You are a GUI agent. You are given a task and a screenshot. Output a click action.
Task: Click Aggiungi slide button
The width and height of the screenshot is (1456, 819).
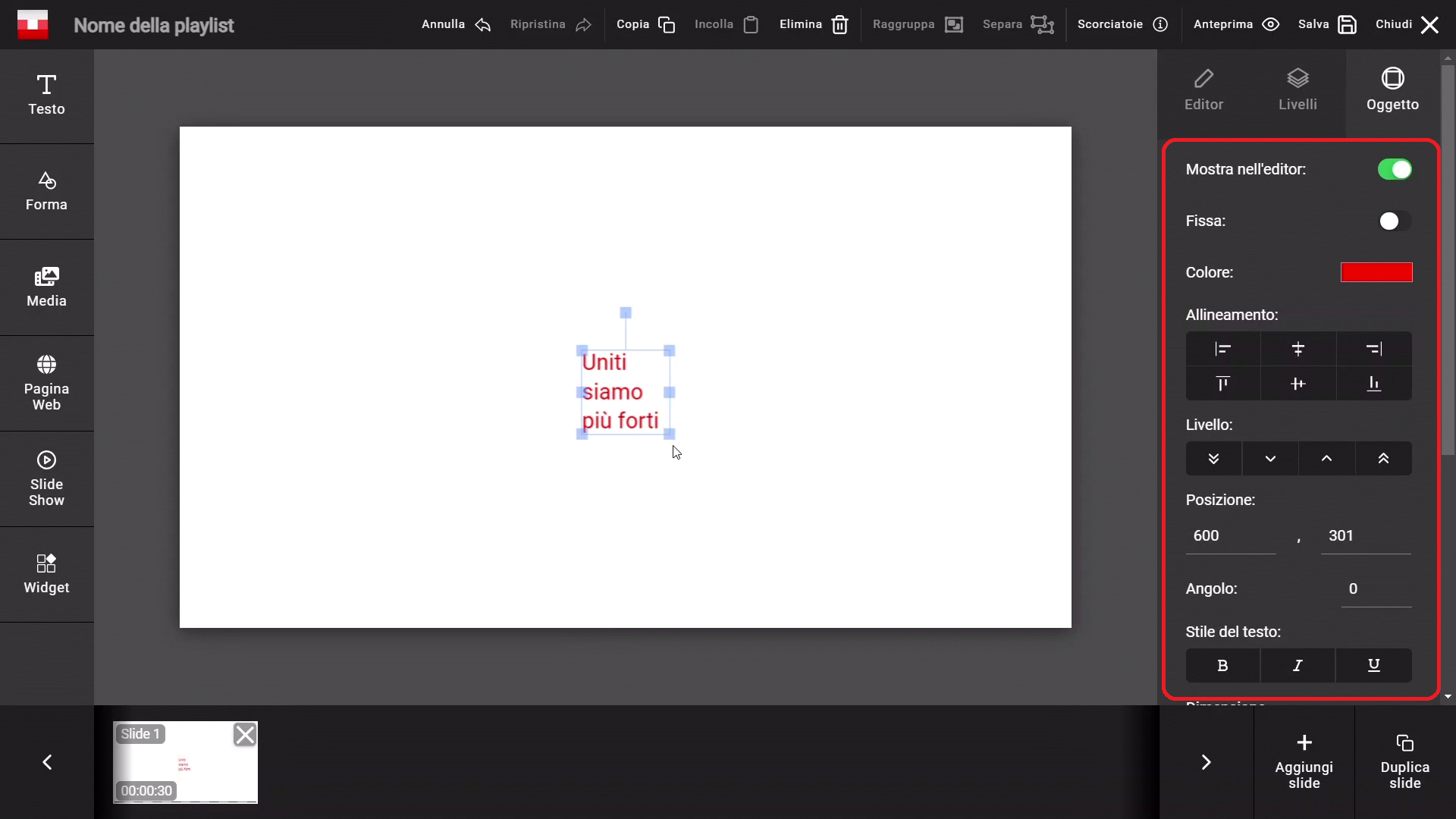point(1304,761)
